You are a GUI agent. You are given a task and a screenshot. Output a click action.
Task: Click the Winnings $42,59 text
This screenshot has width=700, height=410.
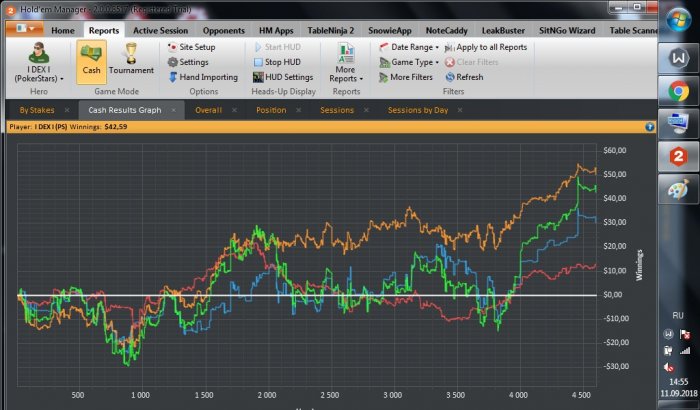99,127
